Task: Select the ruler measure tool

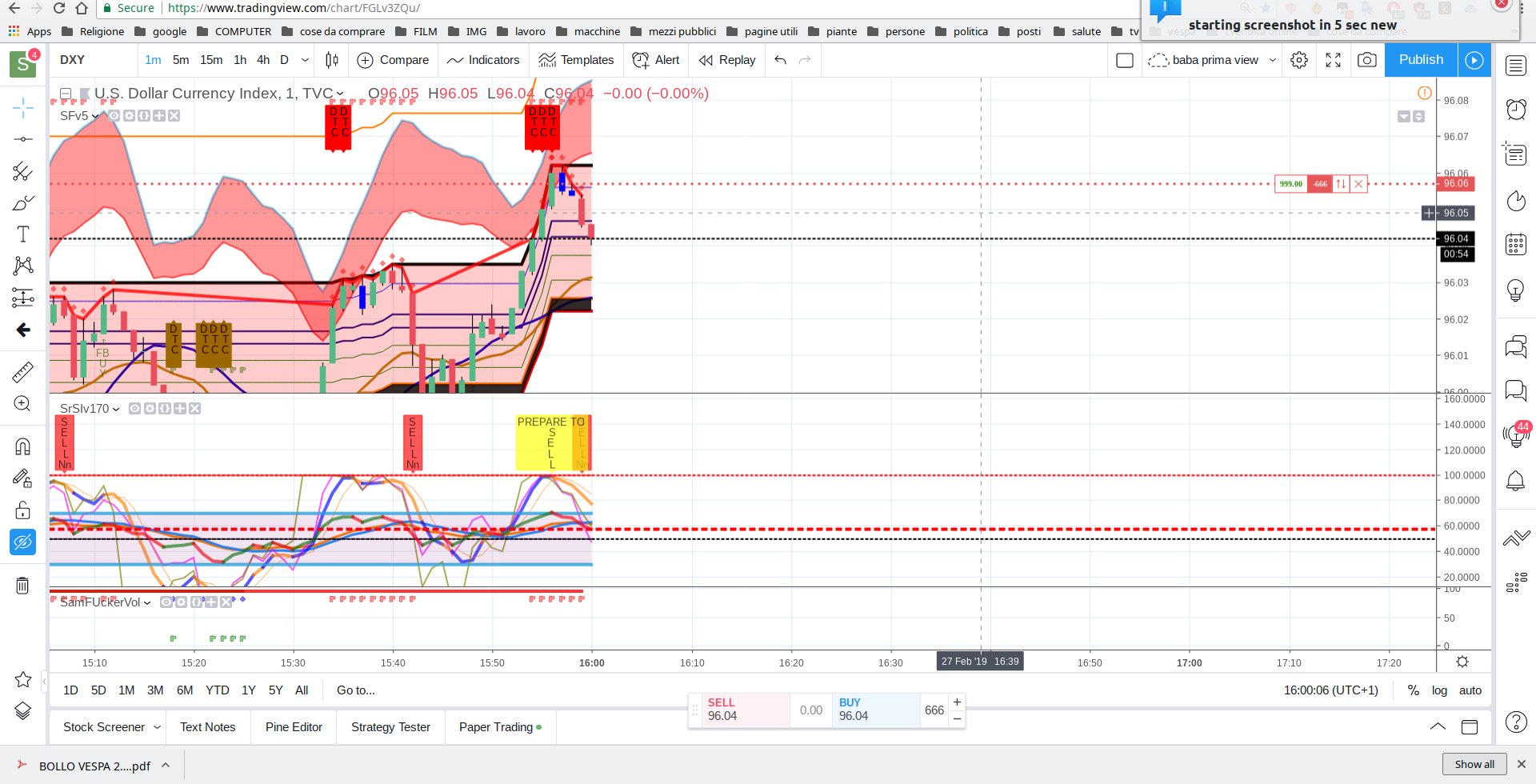Action: click(x=23, y=371)
